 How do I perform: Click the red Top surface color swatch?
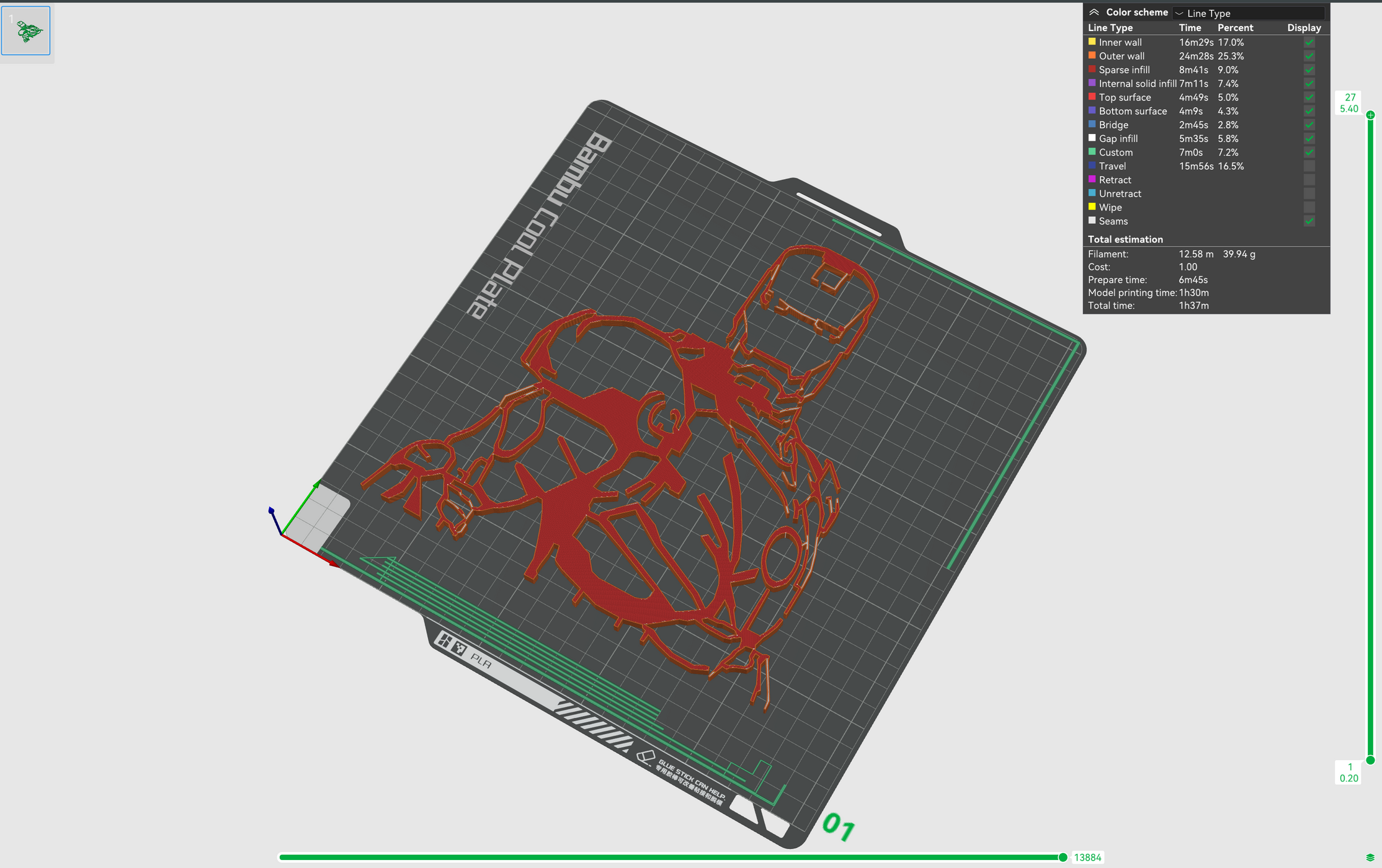(x=1092, y=97)
